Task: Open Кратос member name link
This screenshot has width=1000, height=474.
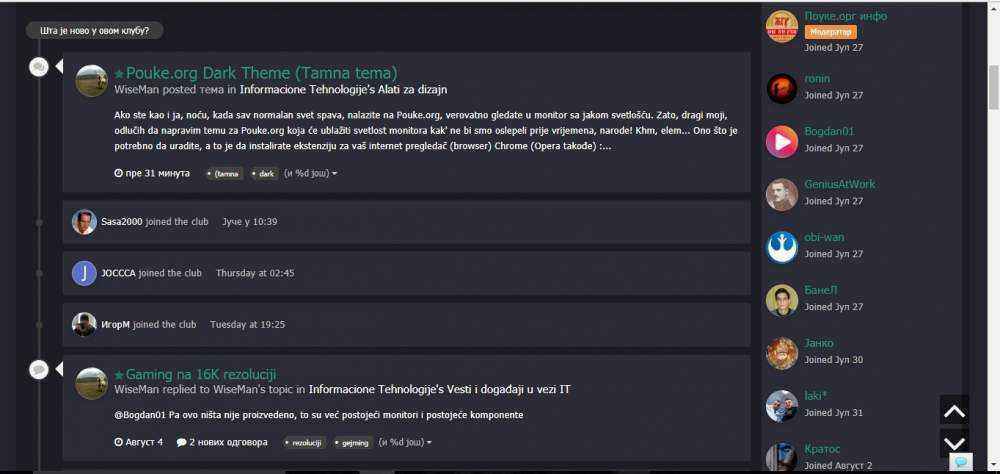Action: (x=823, y=449)
